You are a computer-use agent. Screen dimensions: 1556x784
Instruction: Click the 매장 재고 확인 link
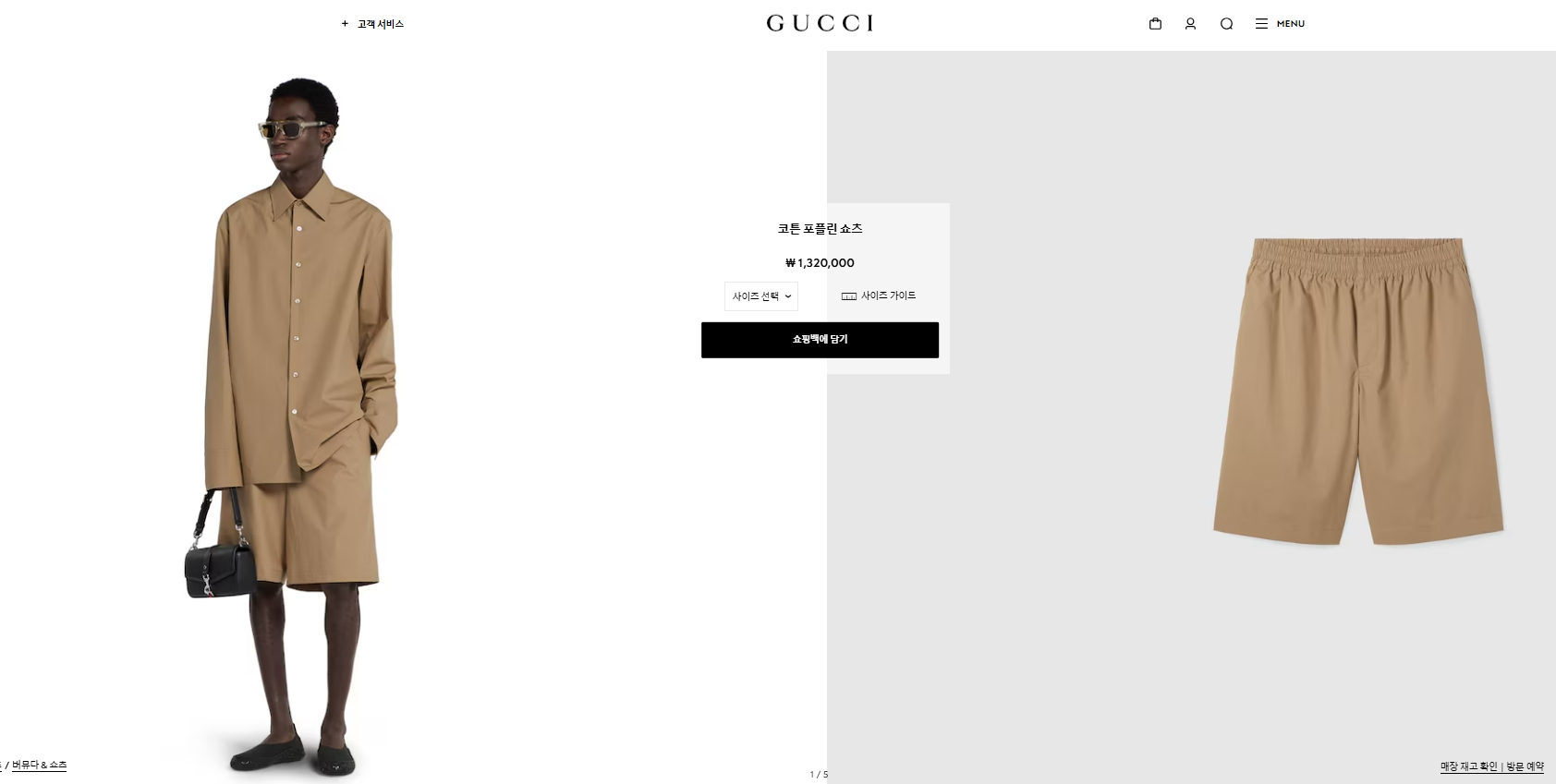click(1468, 766)
